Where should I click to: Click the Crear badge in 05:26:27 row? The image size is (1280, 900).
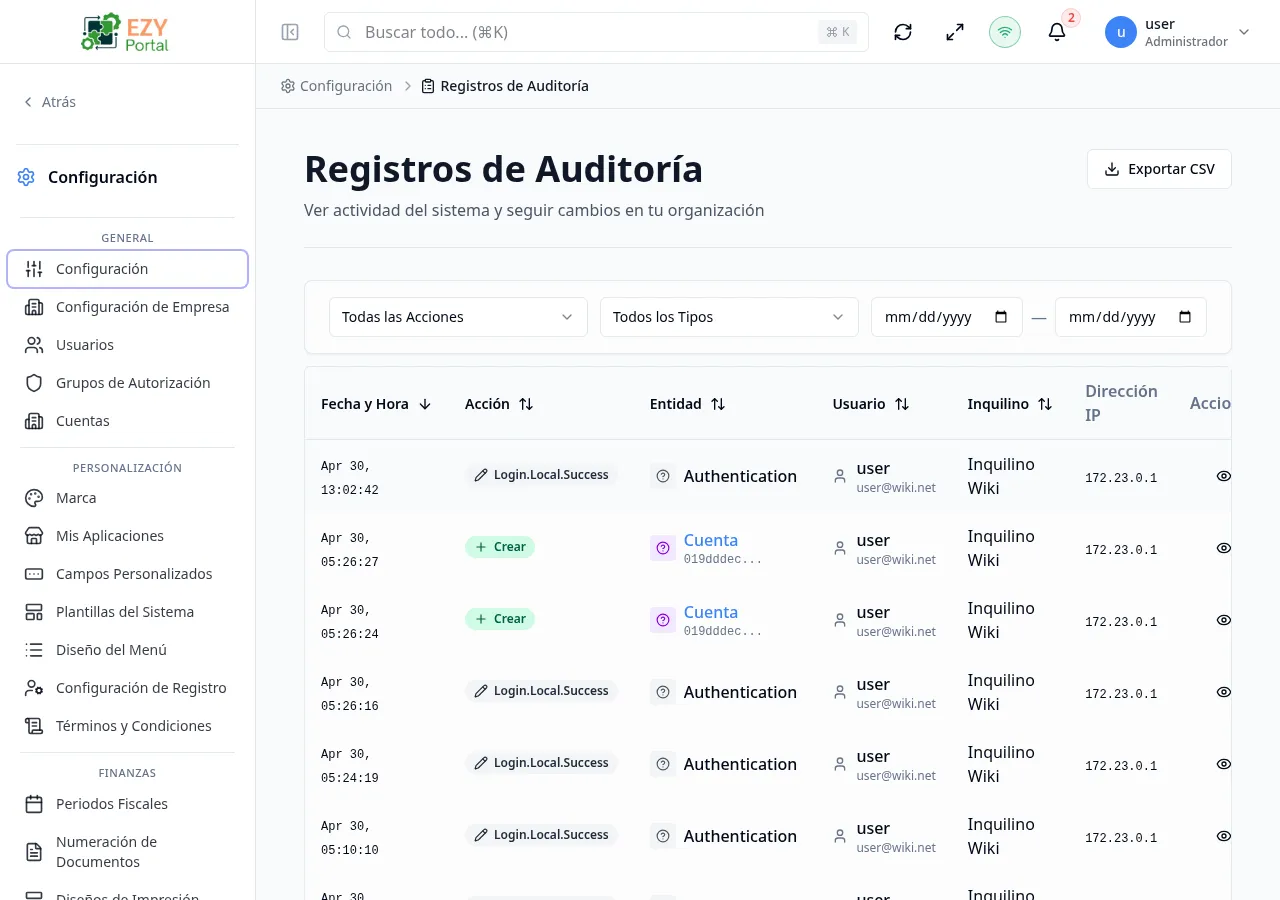pos(500,547)
